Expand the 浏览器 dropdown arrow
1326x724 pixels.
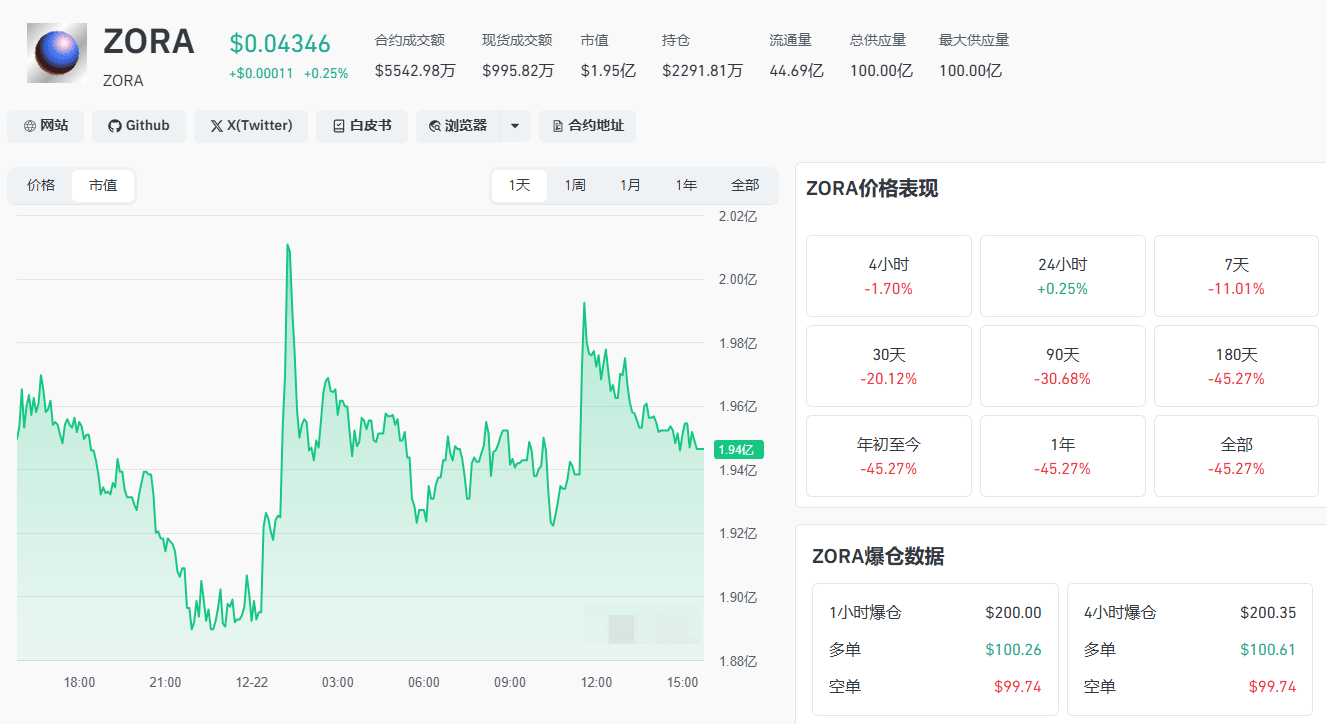pyautogui.click(x=515, y=126)
